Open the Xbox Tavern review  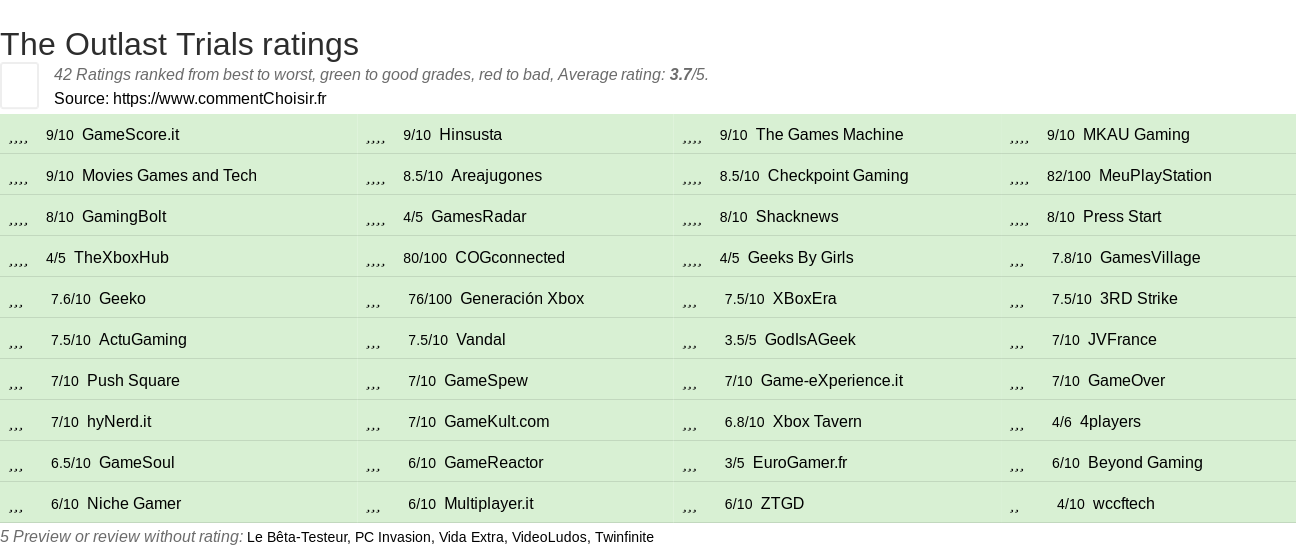tap(816, 422)
